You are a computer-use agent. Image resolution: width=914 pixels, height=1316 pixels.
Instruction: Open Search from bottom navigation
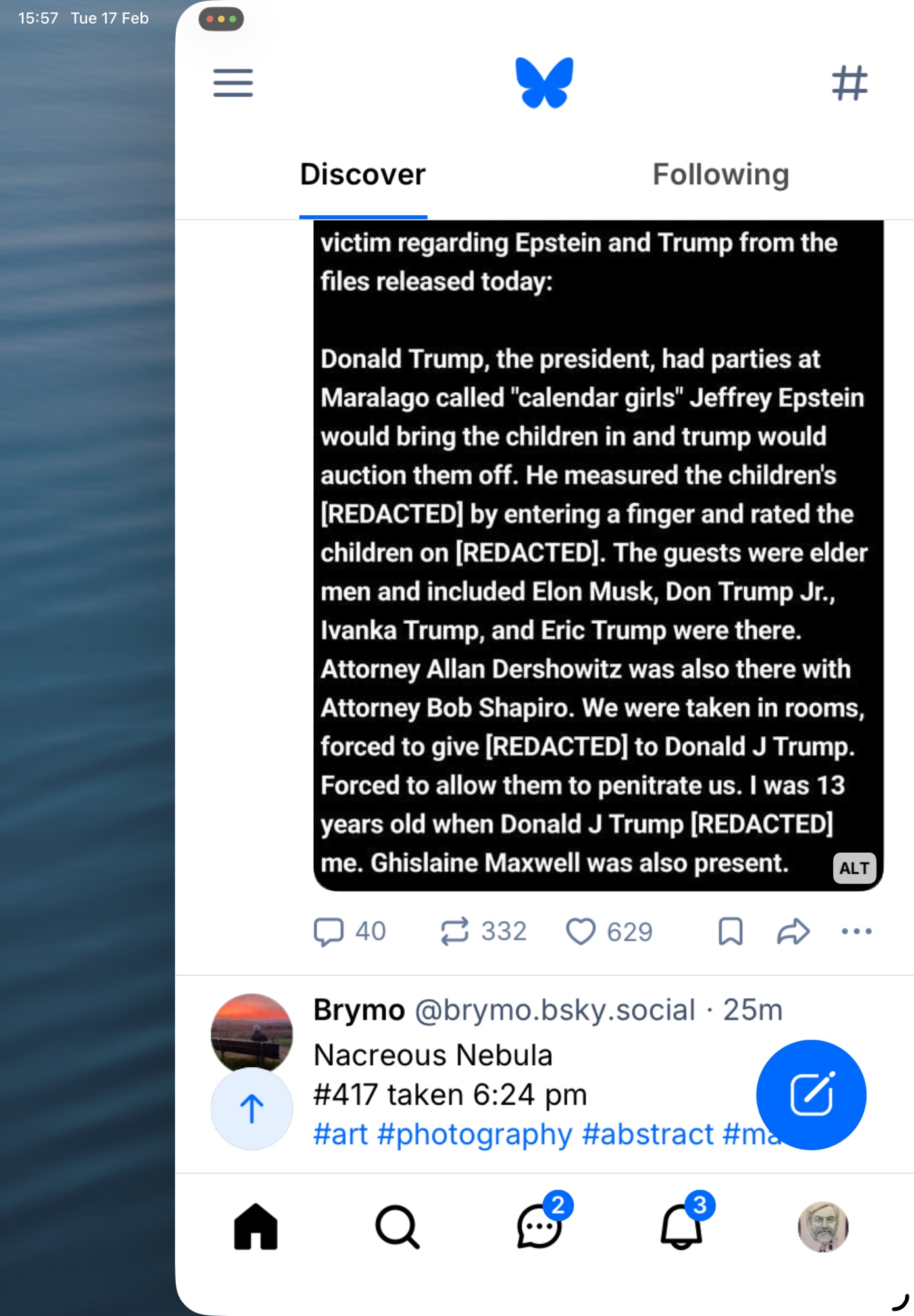pyautogui.click(x=397, y=1227)
